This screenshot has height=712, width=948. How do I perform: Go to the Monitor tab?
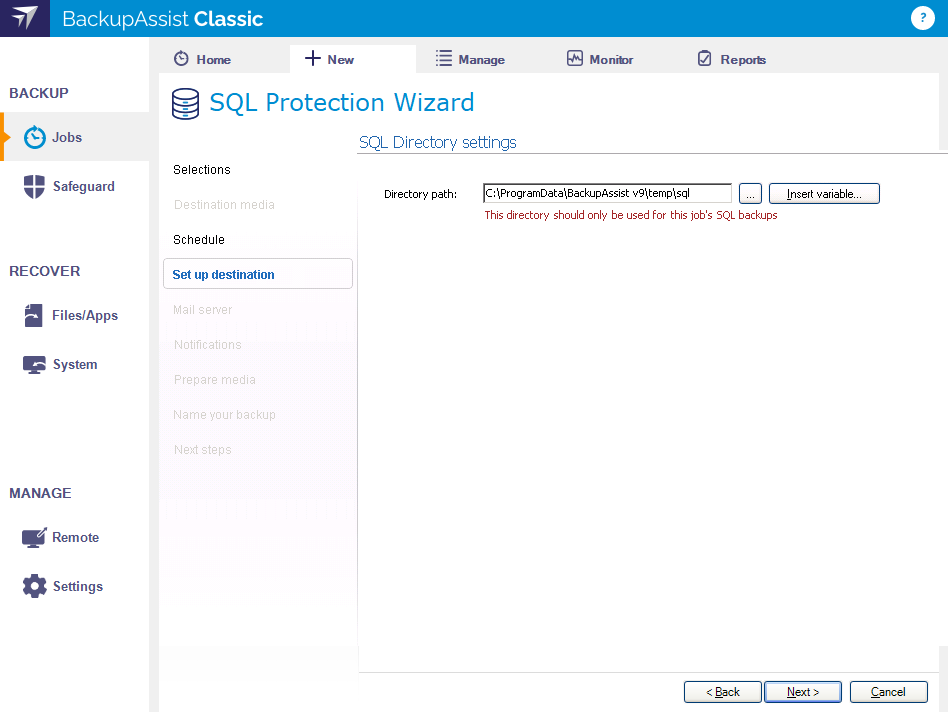point(611,59)
